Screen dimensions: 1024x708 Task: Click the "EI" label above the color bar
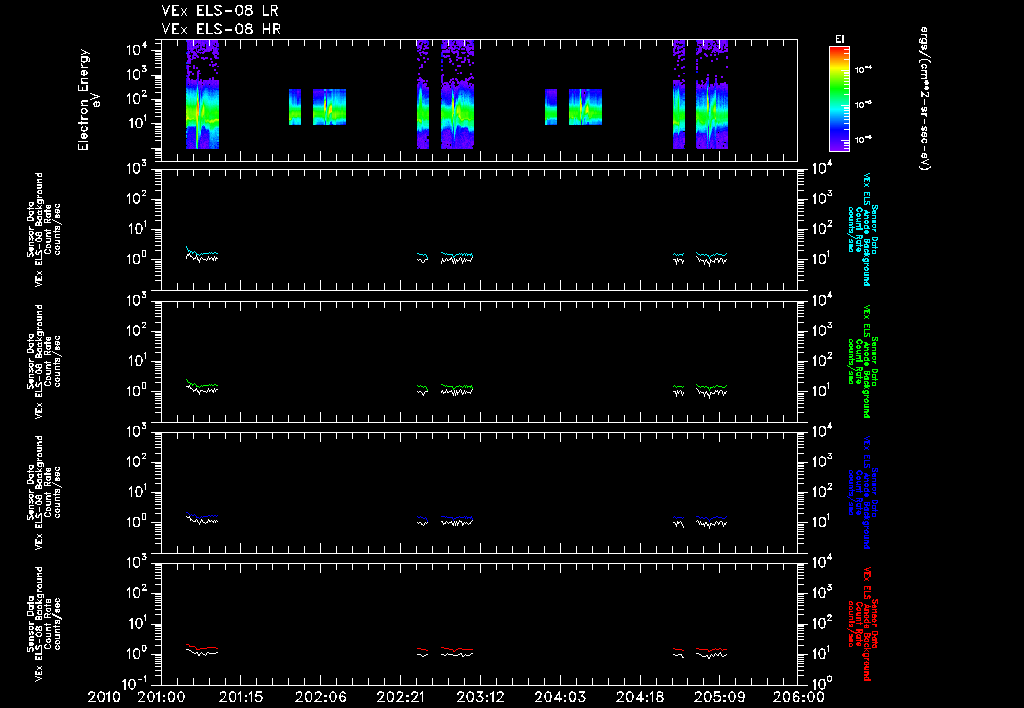pos(840,39)
